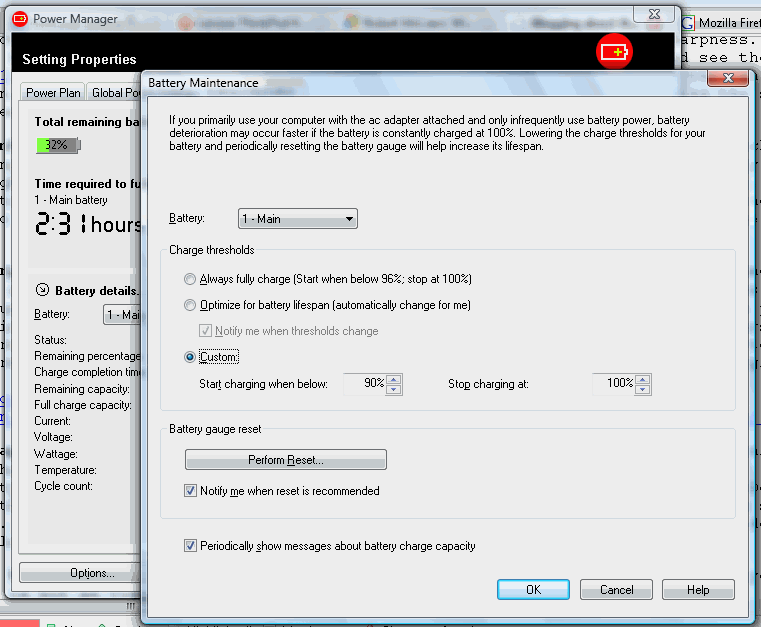Click the red battery icon in Setting Properties header
Image resolution: width=761 pixels, height=627 pixels.
(614, 51)
